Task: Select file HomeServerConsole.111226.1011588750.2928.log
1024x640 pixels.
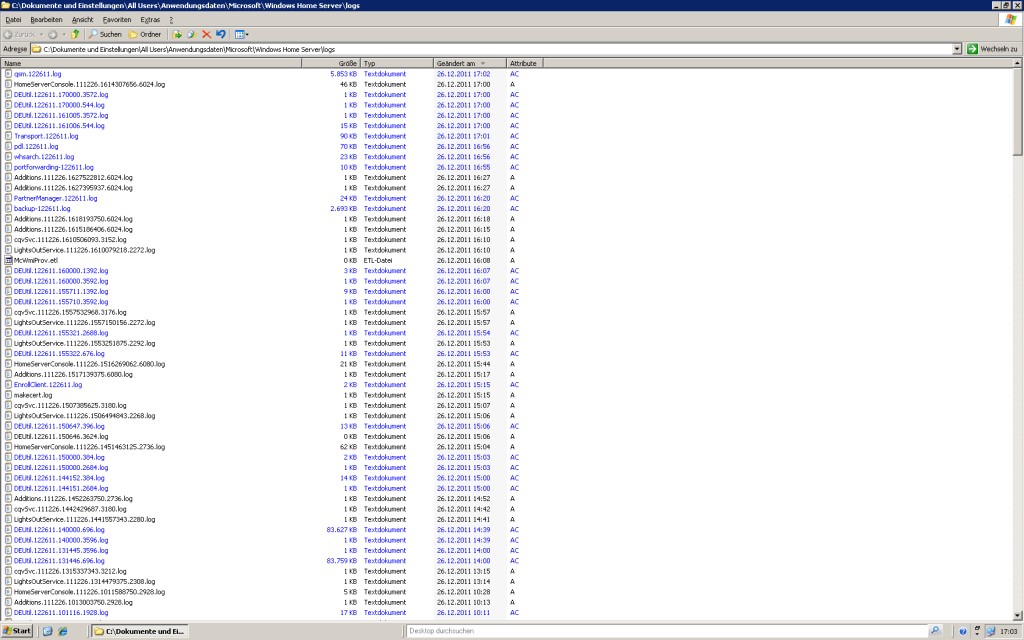Action: tap(89, 592)
